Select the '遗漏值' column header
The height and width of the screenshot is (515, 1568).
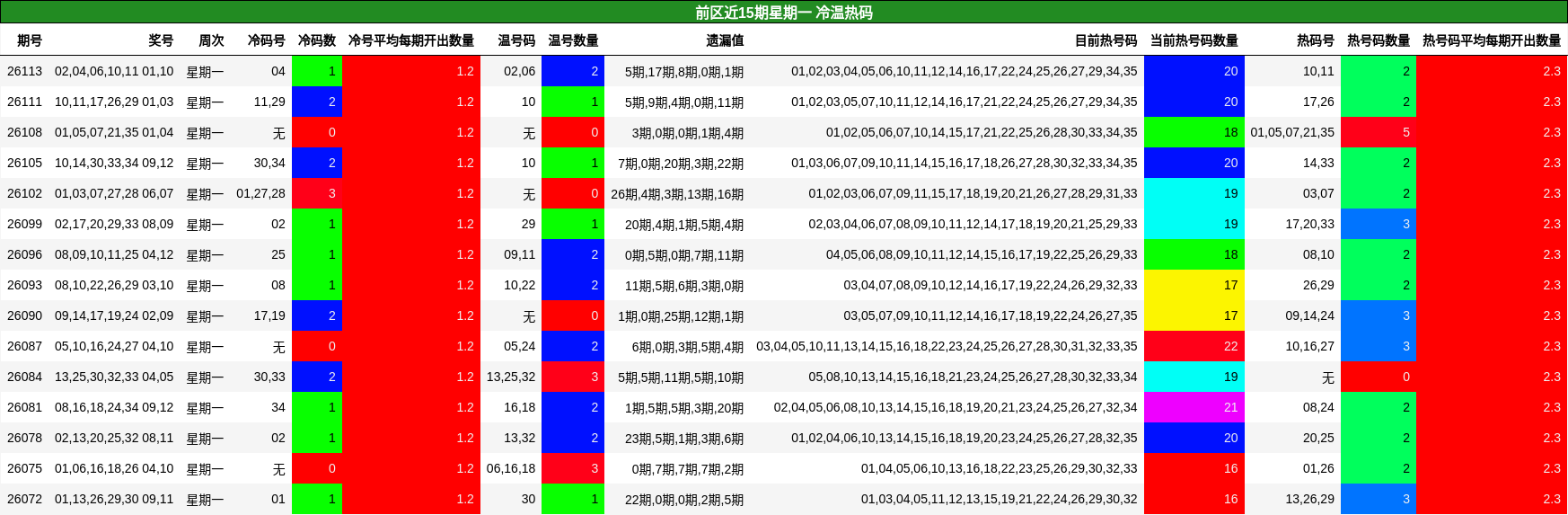coord(725,40)
